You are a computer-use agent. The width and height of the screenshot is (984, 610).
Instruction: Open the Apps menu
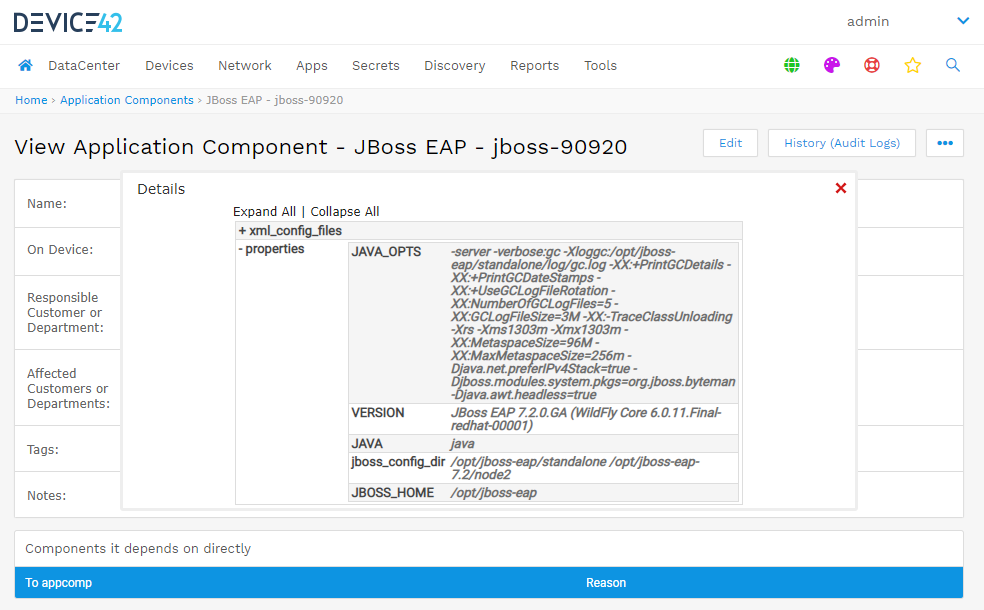[312, 65]
